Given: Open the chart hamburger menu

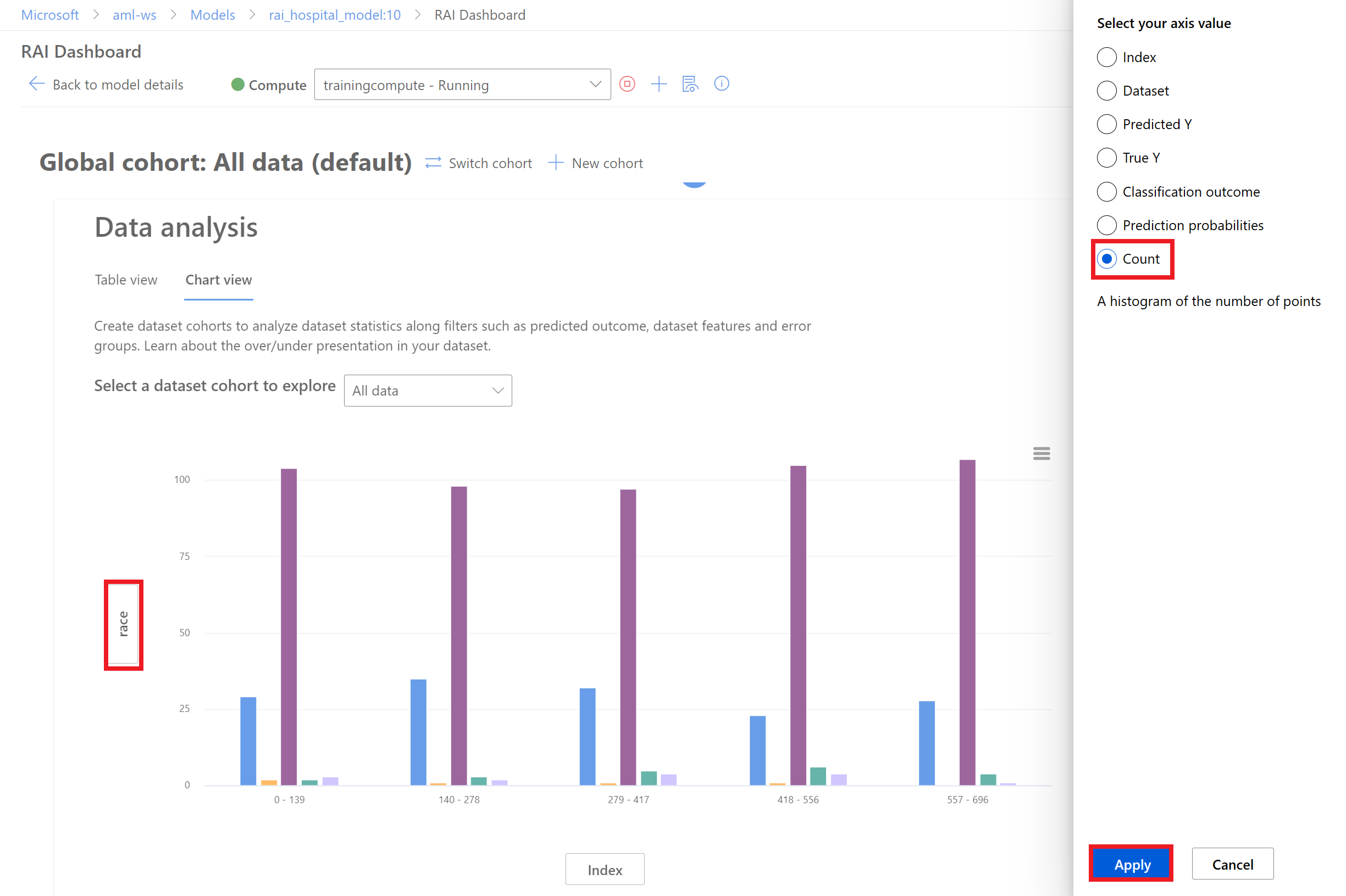Looking at the screenshot, I should tap(1042, 454).
